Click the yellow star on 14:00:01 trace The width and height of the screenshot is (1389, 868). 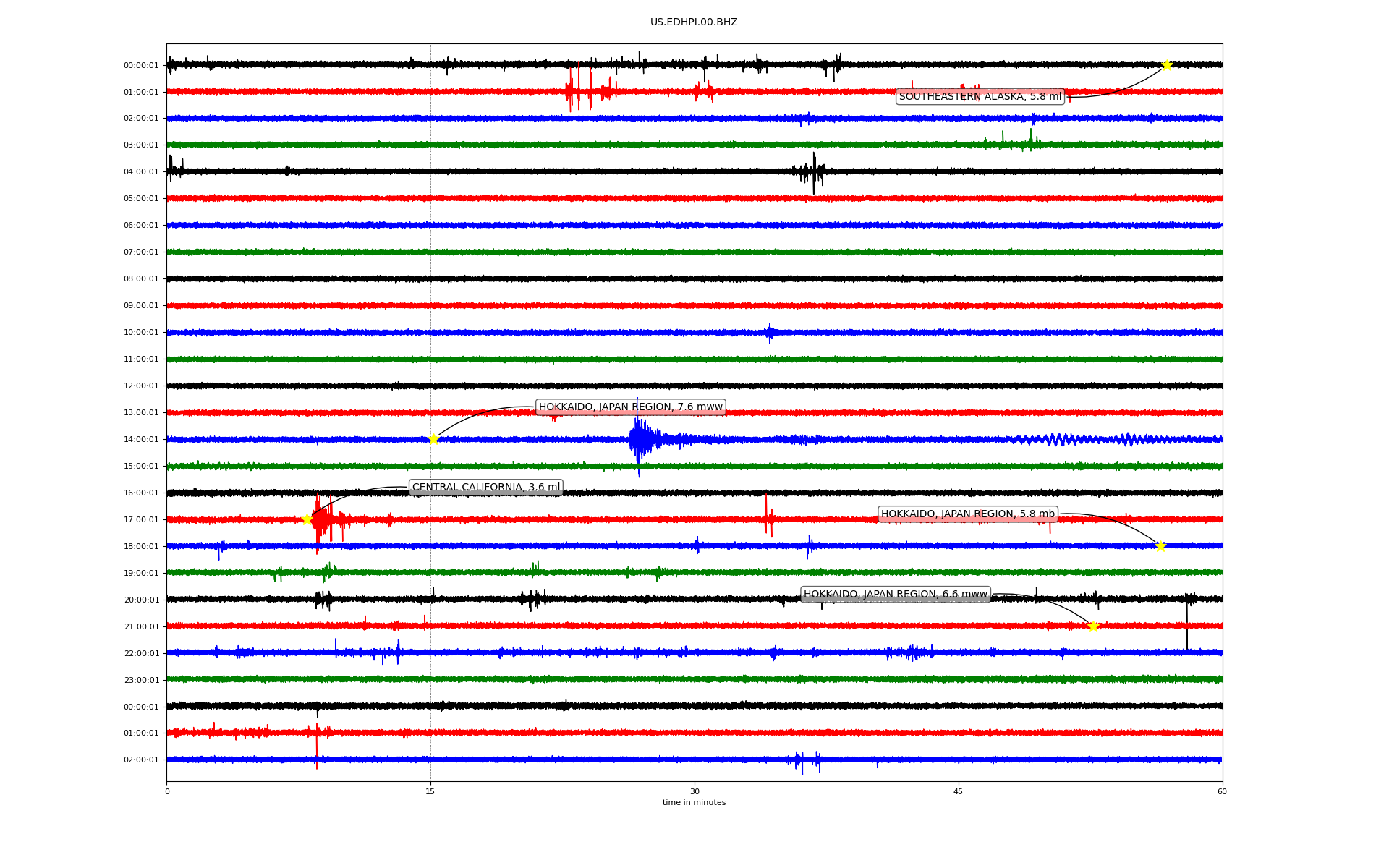(433, 439)
